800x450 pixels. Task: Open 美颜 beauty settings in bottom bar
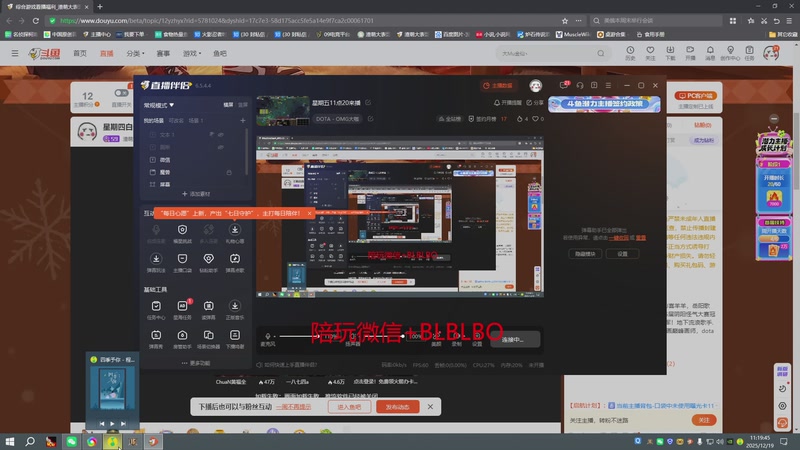(x=436, y=339)
